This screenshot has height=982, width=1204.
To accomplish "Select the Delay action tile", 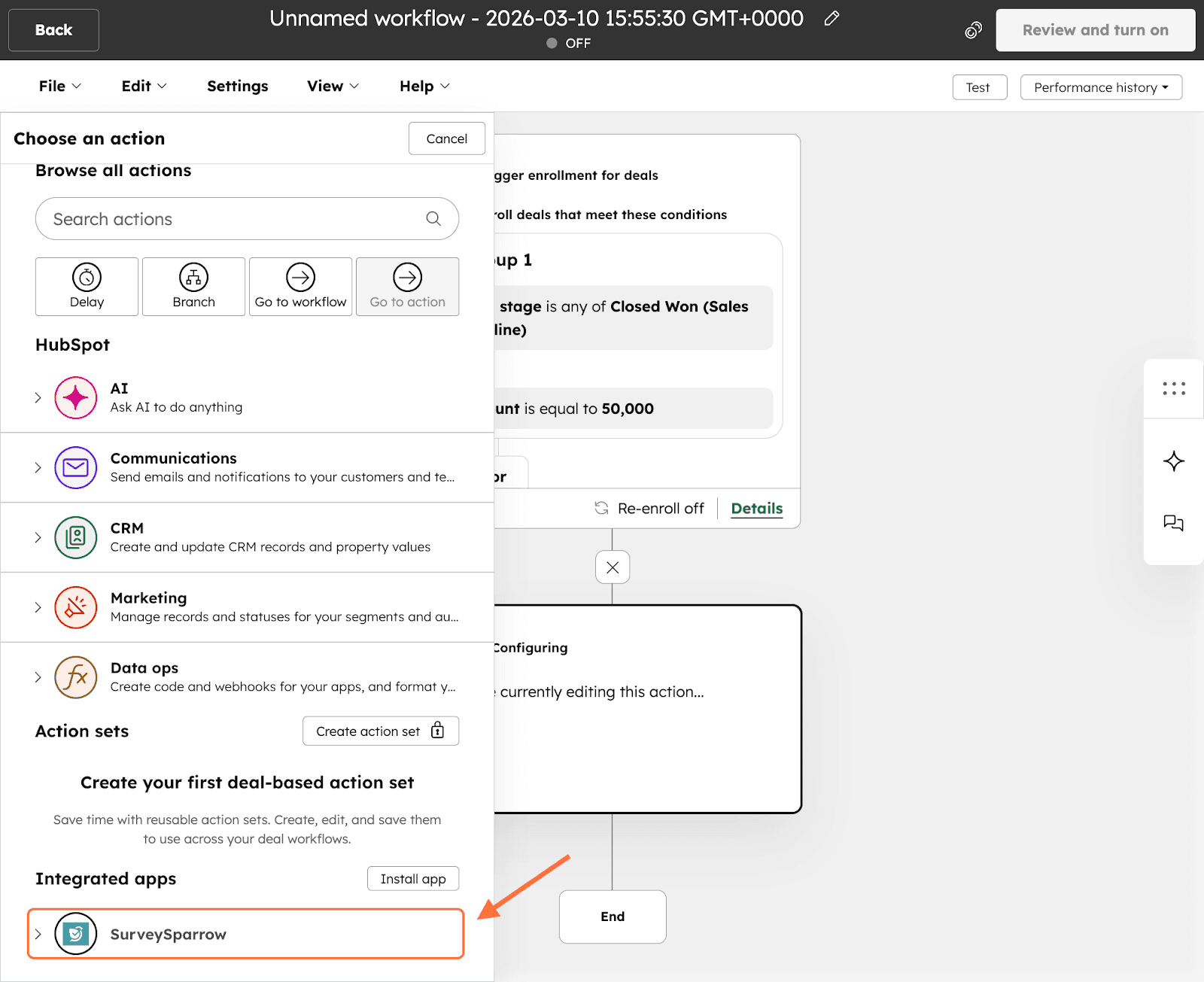I will point(87,287).
